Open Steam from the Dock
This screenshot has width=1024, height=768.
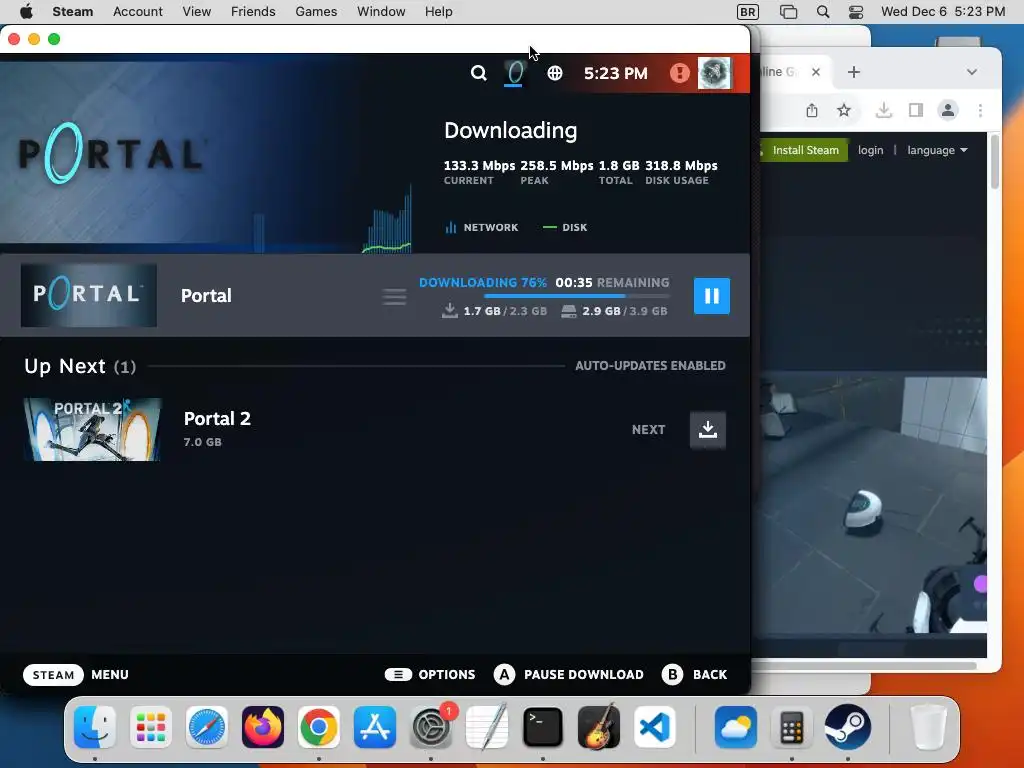(x=848, y=727)
